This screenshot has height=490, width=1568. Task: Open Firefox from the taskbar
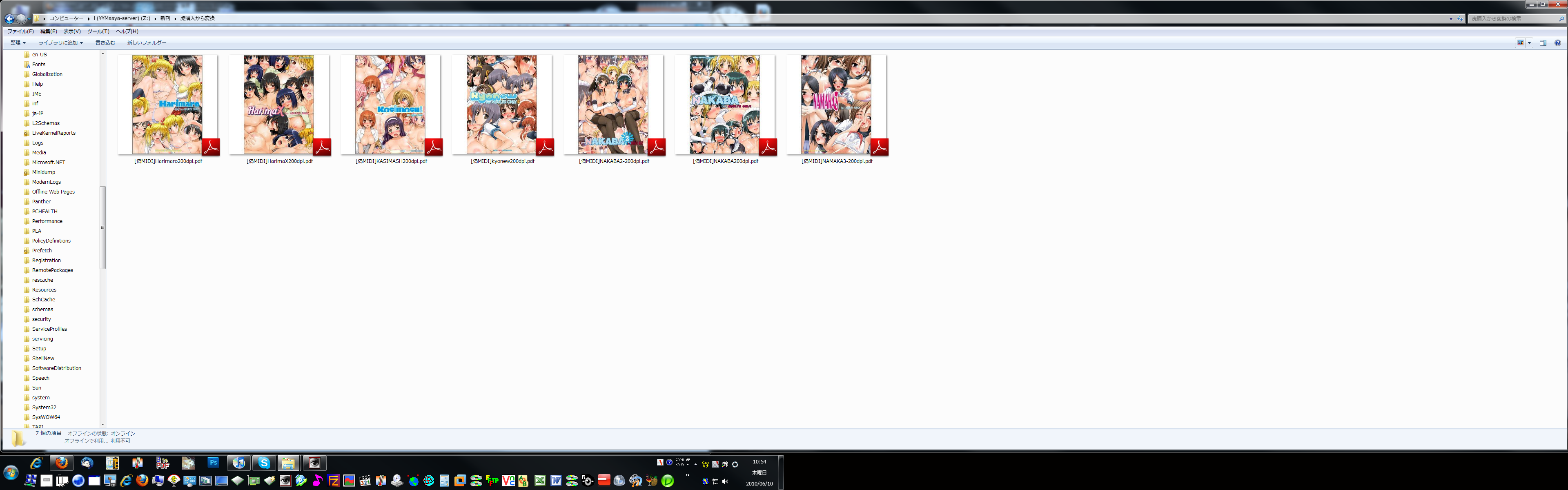pos(62,463)
